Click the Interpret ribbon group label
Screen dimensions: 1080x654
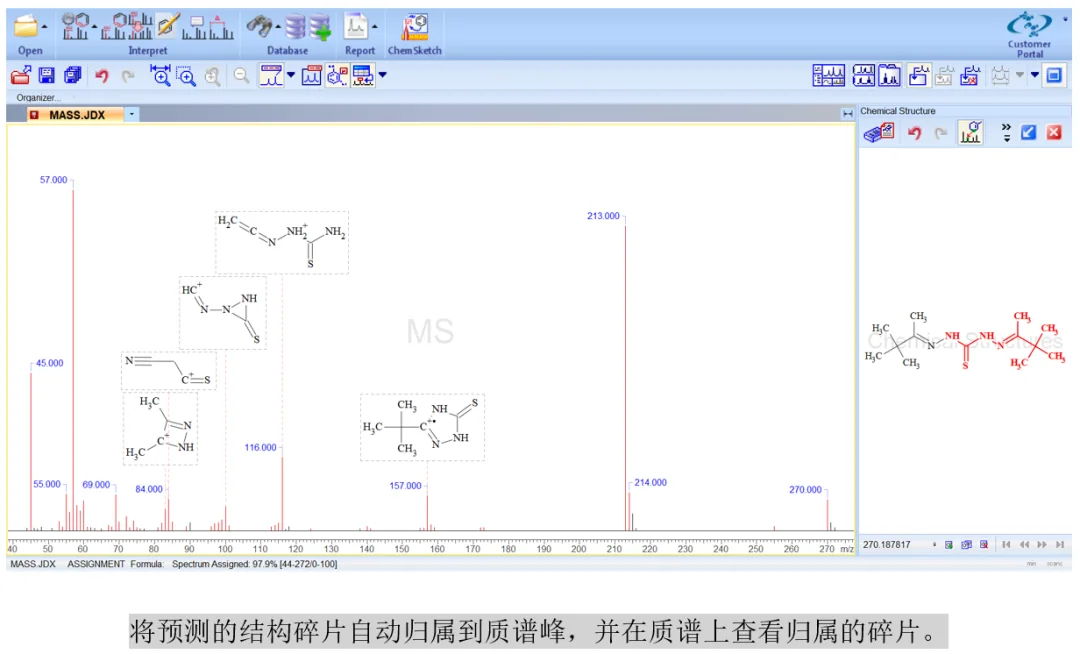tap(147, 50)
